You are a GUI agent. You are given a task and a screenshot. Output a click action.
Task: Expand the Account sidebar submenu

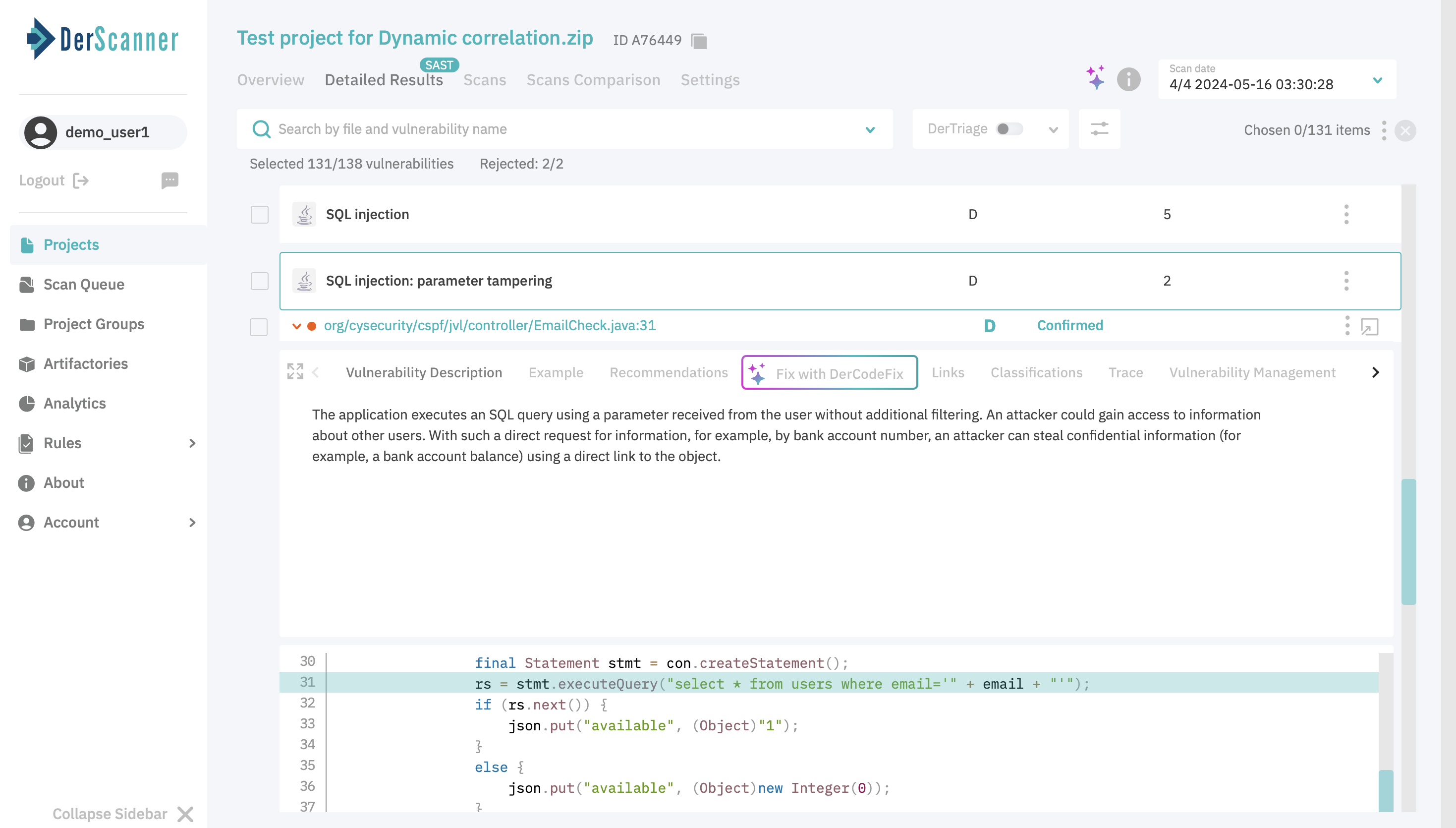point(192,523)
